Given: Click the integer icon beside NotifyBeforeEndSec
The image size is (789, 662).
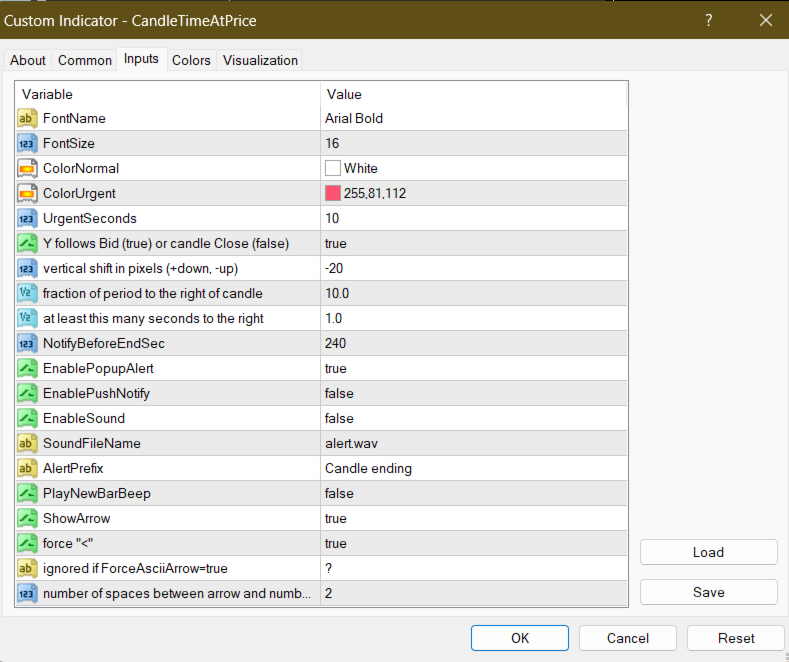Looking at the screenshot, I should pos(28,343).
